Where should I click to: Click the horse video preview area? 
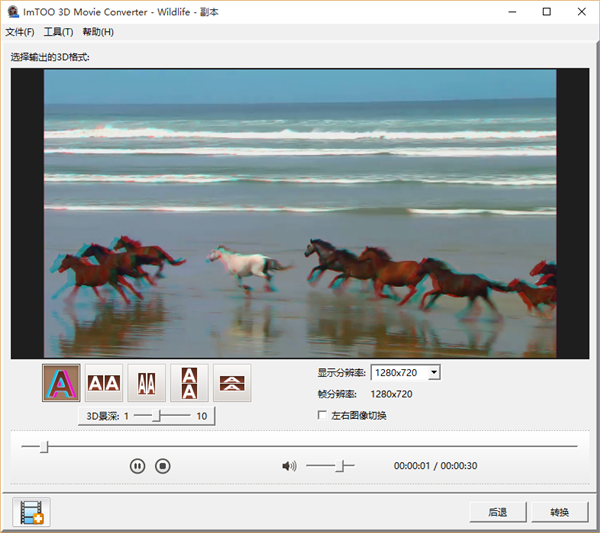pyautogui.click(x=300, y=213)
